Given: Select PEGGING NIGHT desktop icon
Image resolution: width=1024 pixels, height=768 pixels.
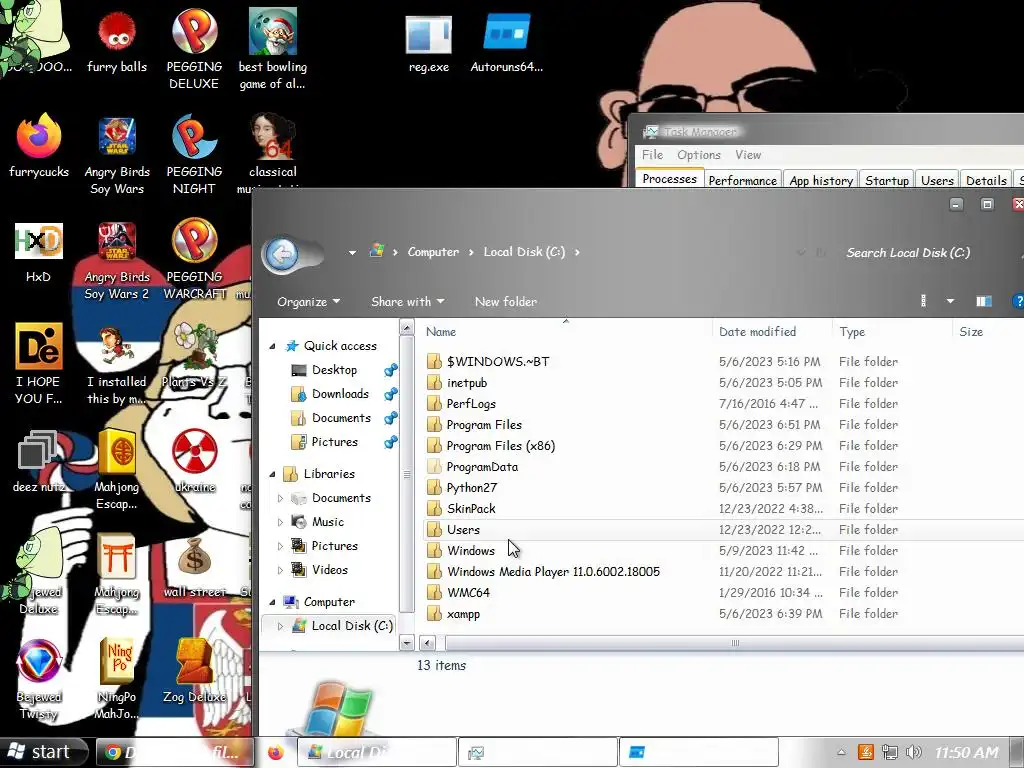Looking at the screenshot, I should coord(194,155).
